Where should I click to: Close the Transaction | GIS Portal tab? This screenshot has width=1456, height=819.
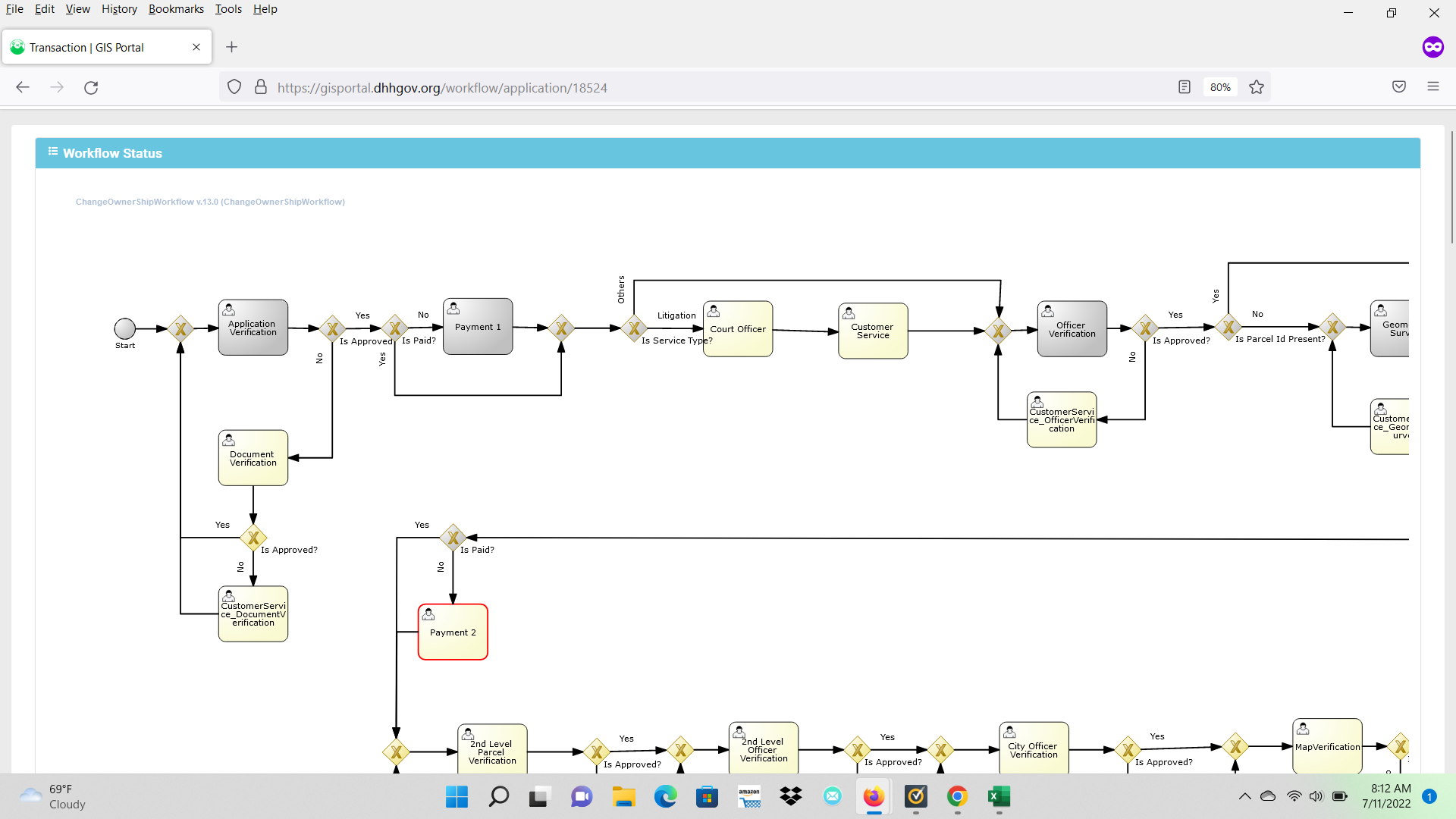pyautogui.click(x=196, y=47)
